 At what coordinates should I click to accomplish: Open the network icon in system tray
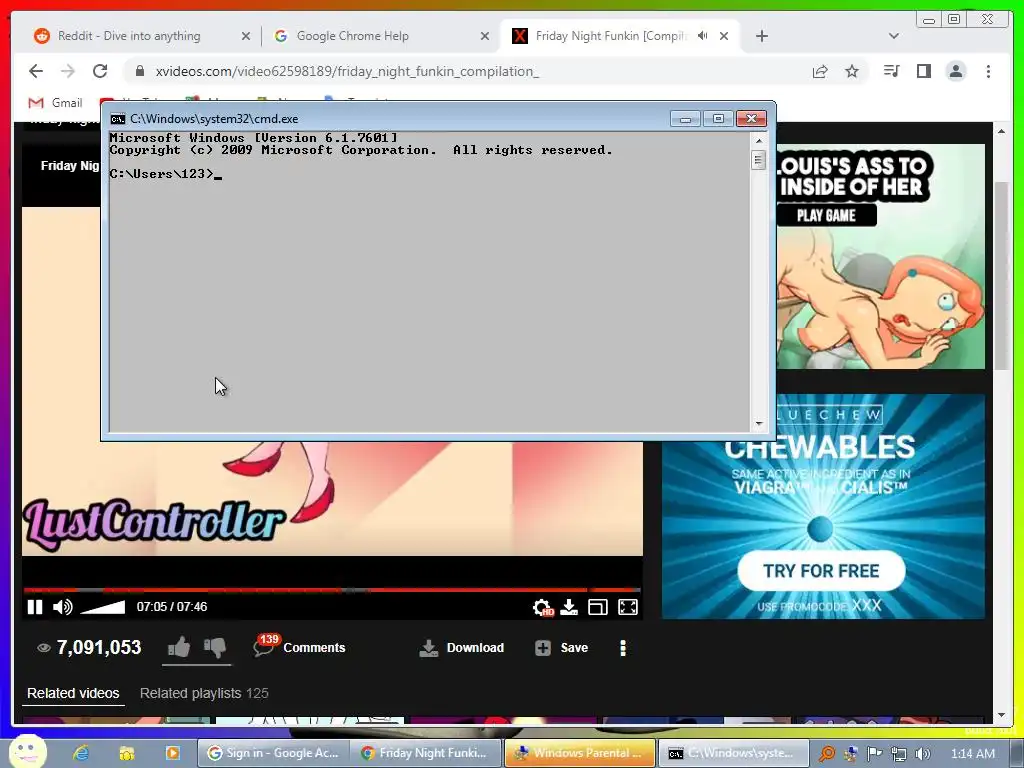click(x=898, y=754)
